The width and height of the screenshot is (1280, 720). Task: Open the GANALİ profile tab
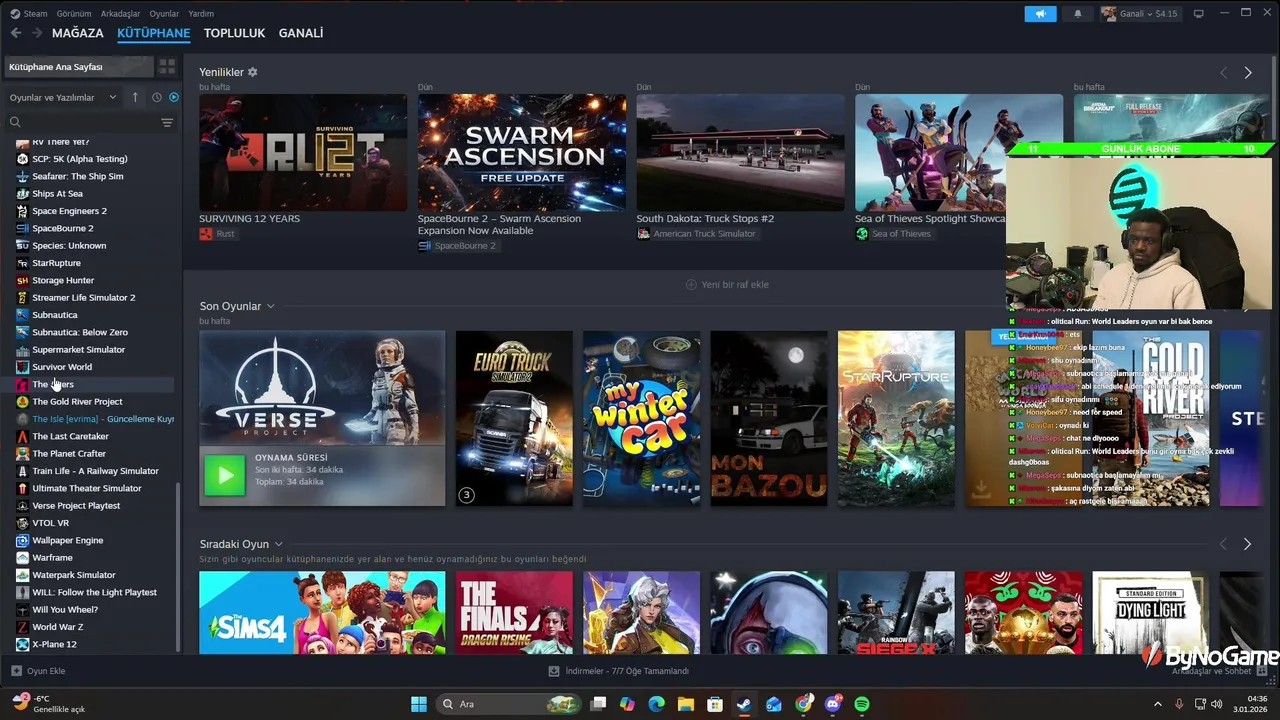(x=301, y=33)
